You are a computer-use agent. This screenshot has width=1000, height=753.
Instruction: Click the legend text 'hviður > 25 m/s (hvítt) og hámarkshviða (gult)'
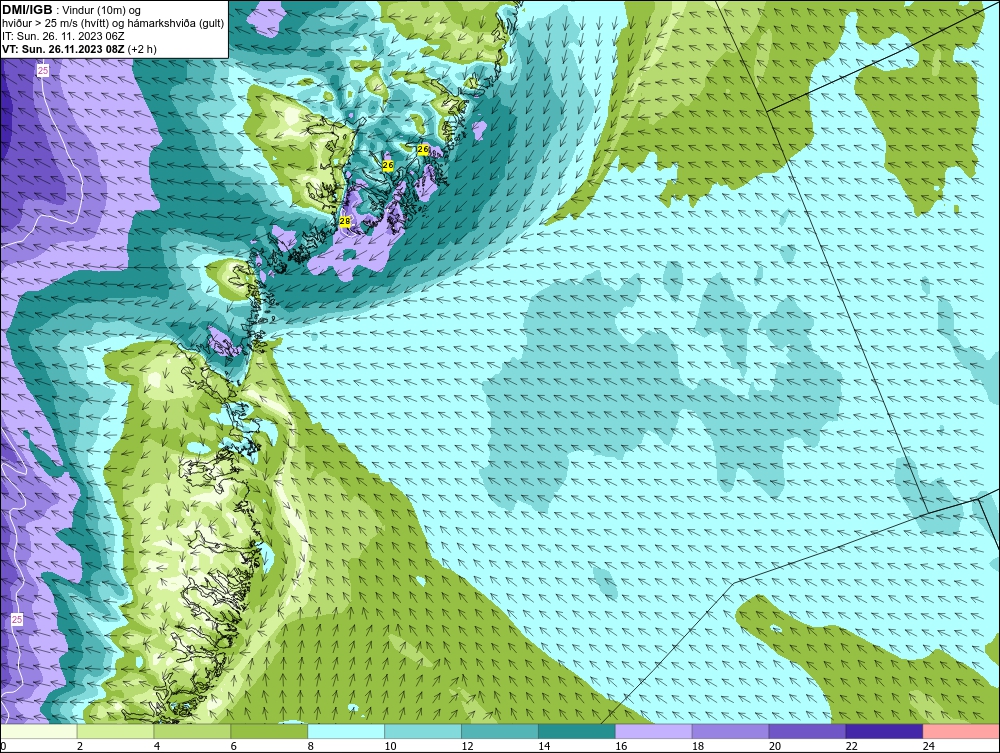point(113,24)
